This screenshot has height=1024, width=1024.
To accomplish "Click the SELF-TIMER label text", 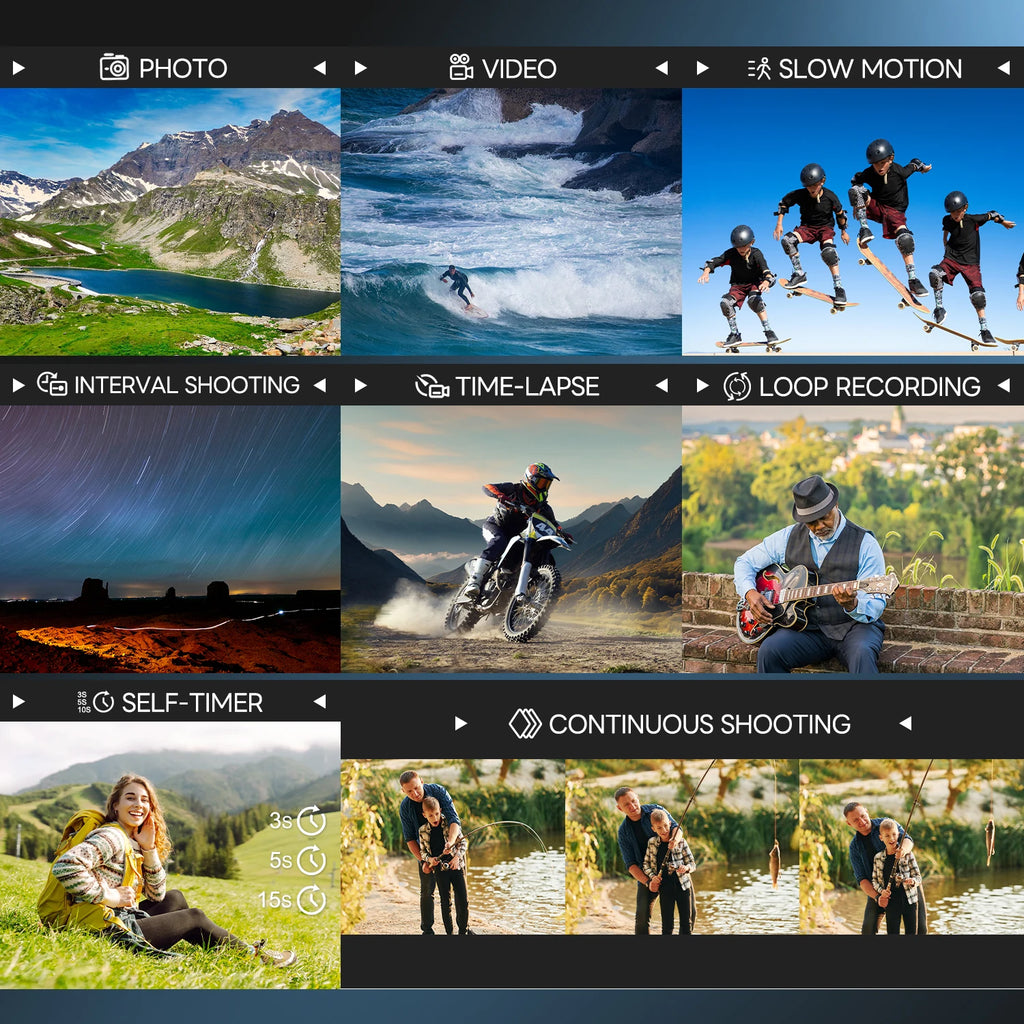I will [x=193, y=703].
